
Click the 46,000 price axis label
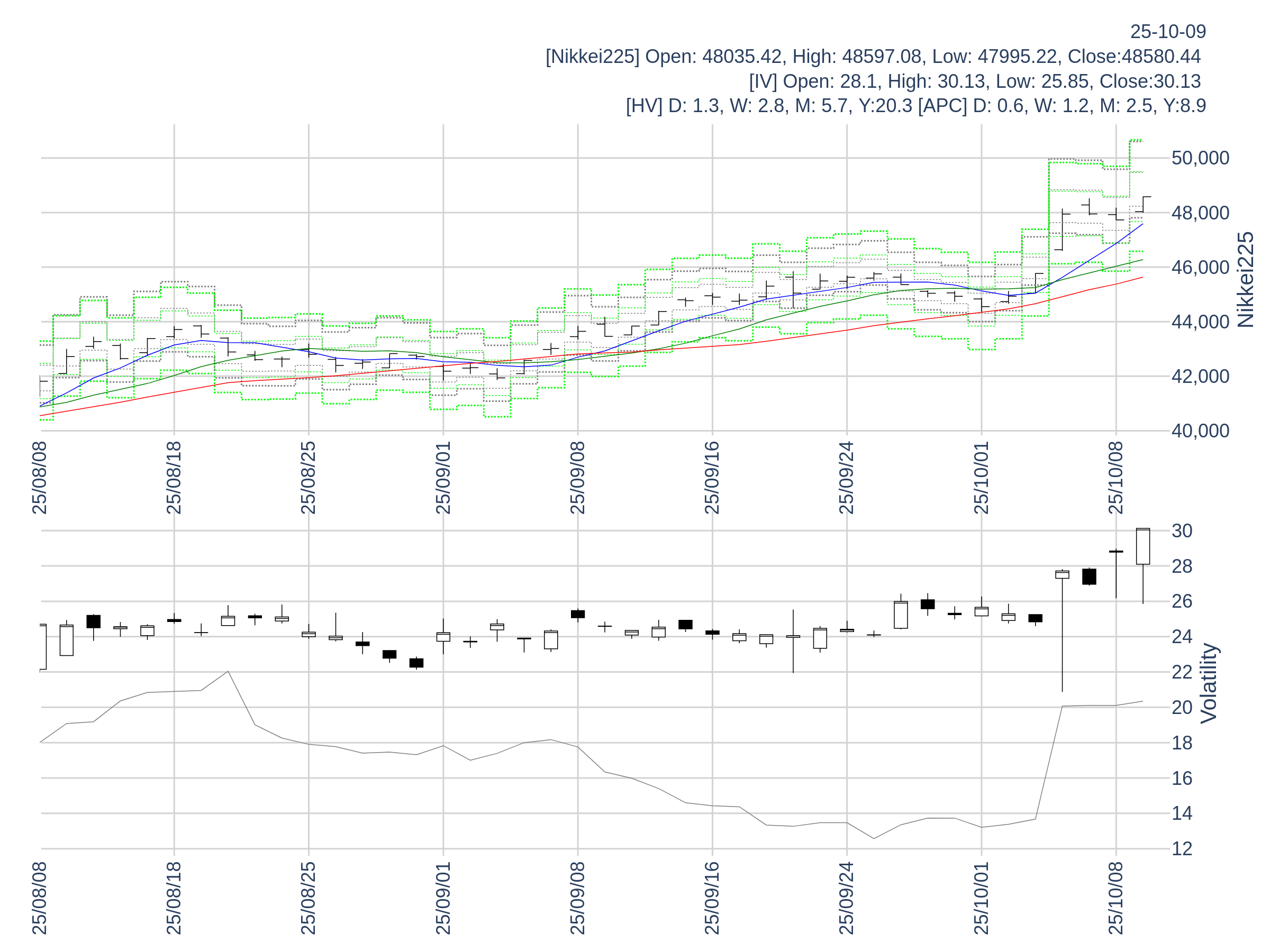1200,268
